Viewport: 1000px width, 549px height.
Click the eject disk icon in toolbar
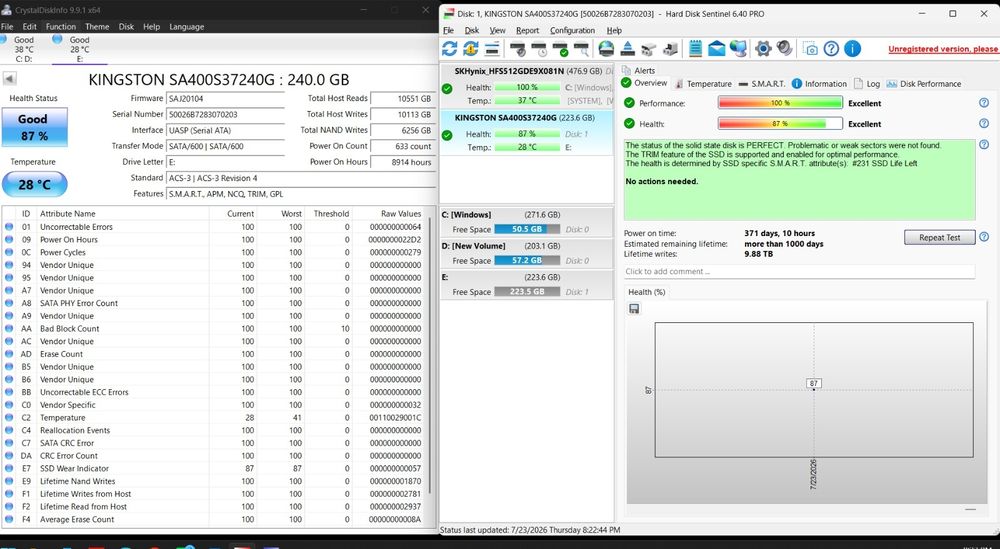click(x=628, y=48)
